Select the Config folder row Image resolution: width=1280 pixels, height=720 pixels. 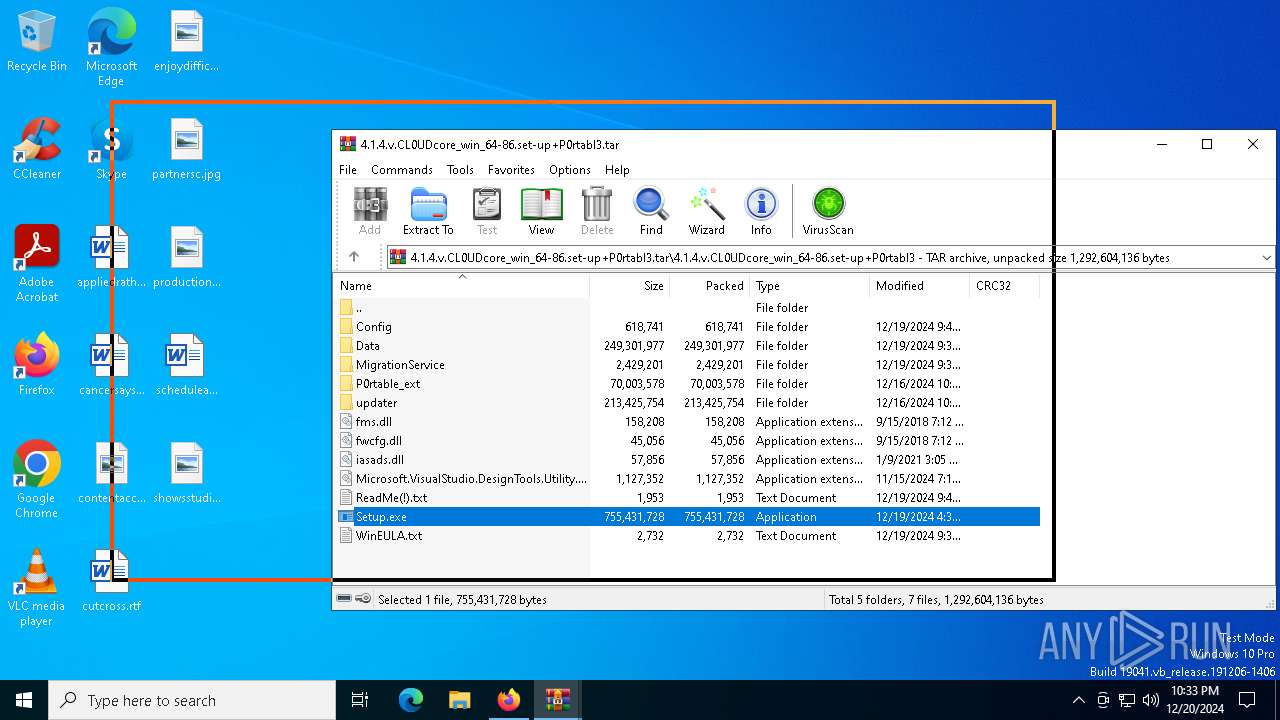click(x=688, y=327)
